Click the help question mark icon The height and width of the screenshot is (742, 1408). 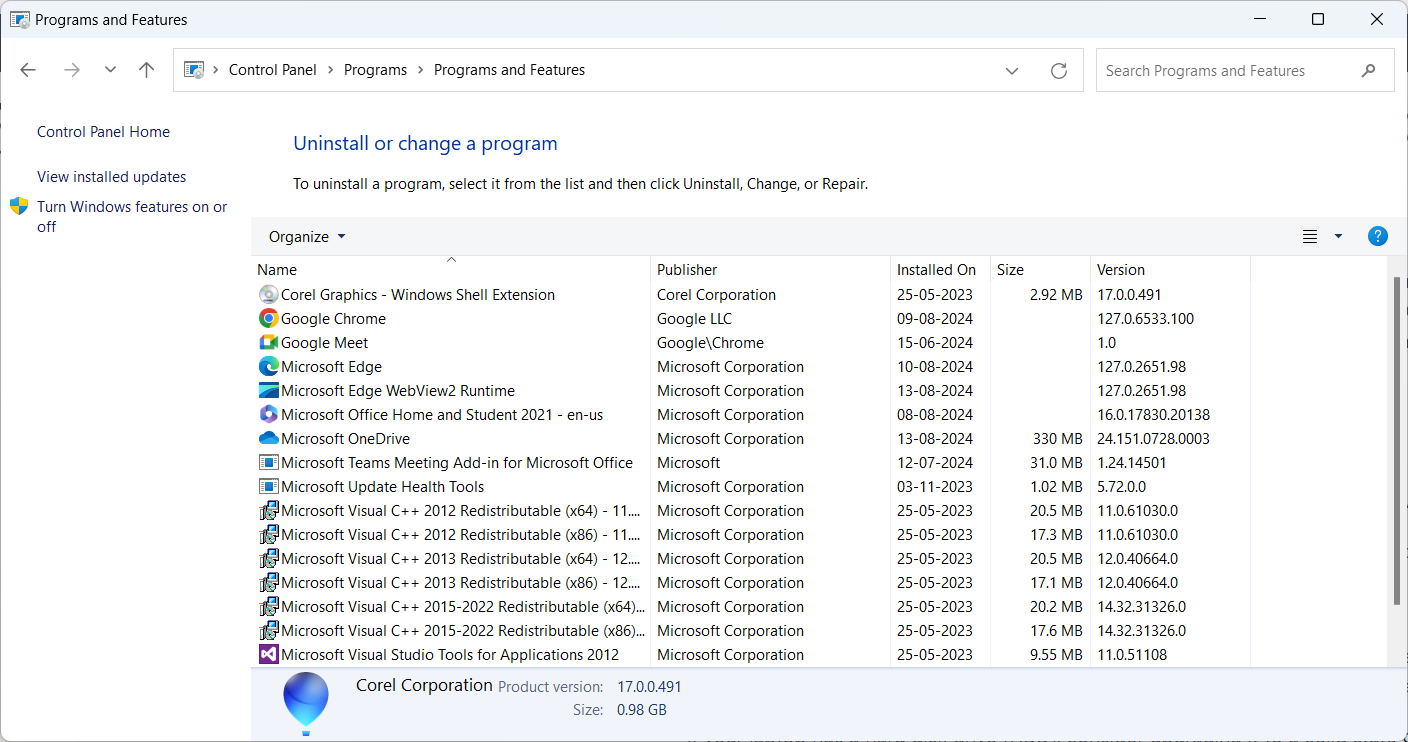(x=1377, y=237)
